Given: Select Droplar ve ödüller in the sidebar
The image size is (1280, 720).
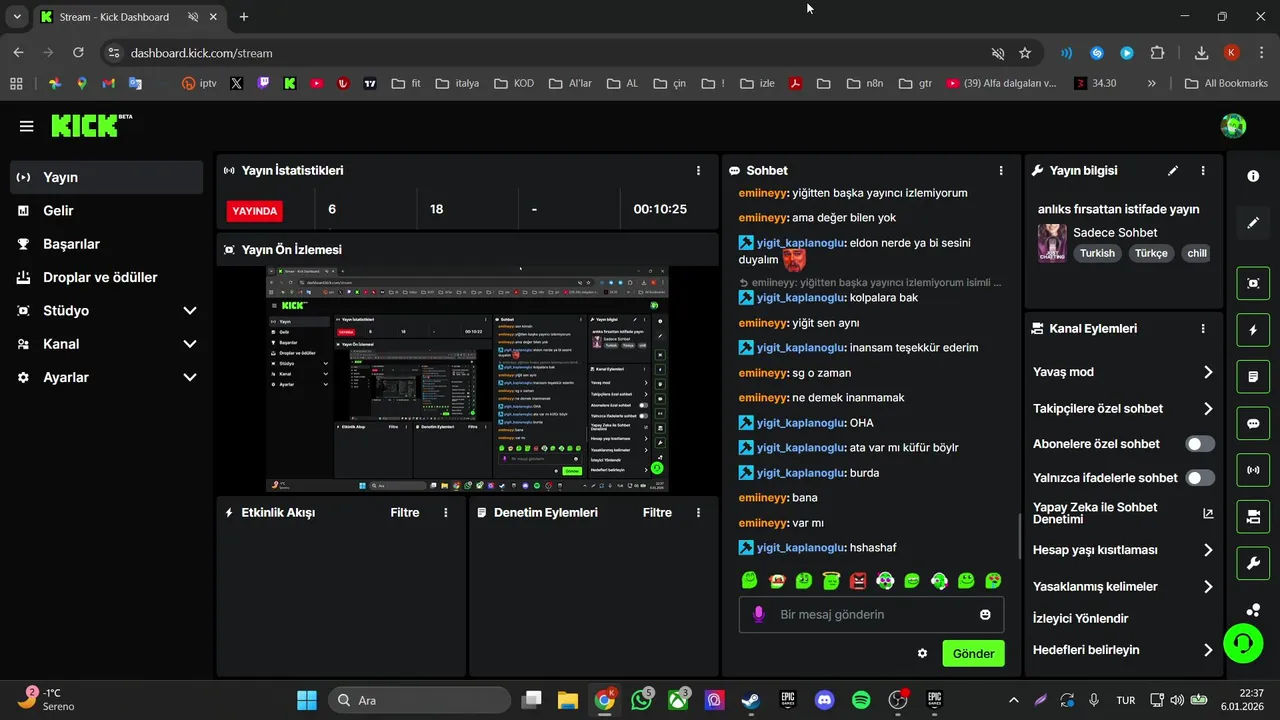Looking at the screenshot, I should pyautogui.click(x=107, y=277).
